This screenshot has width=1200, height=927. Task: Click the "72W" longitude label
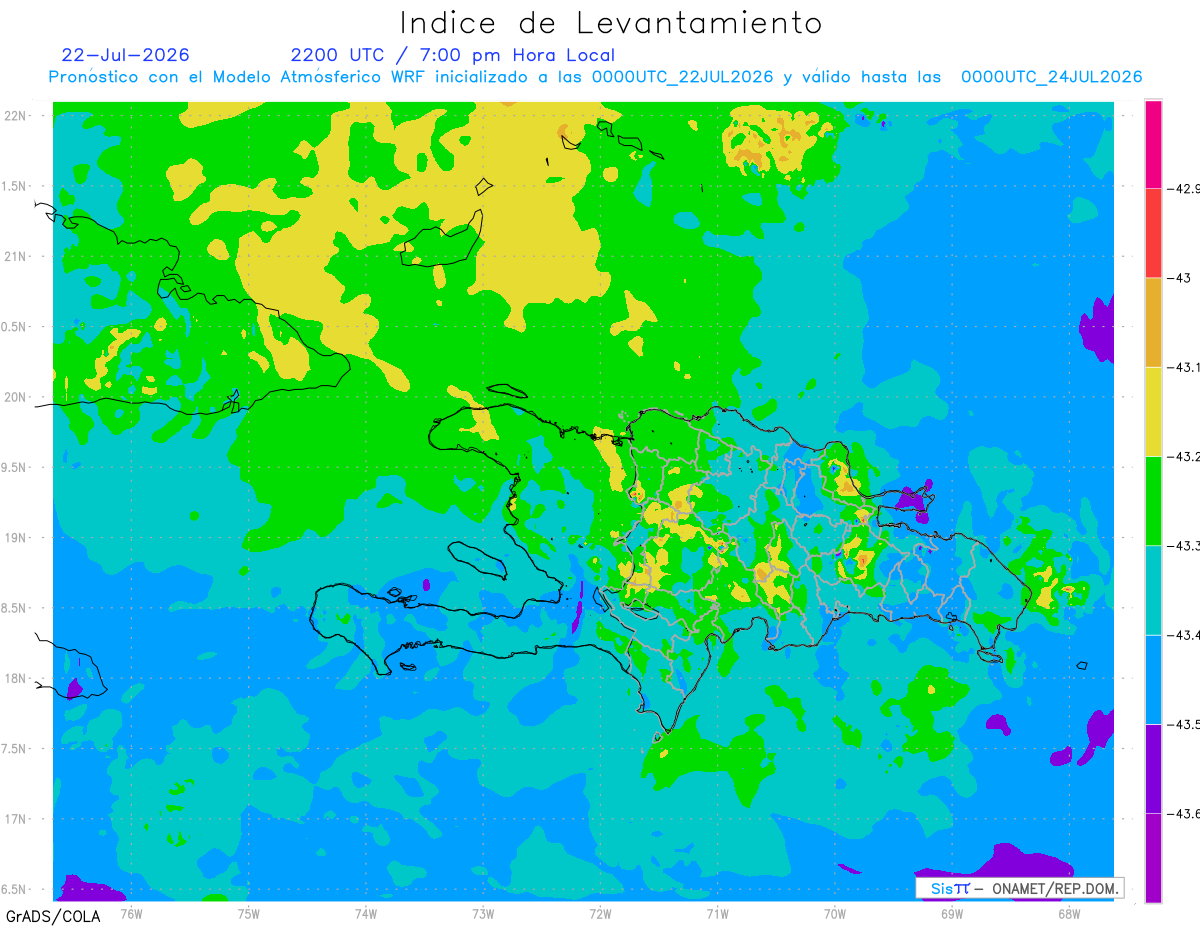coord(600,912)
